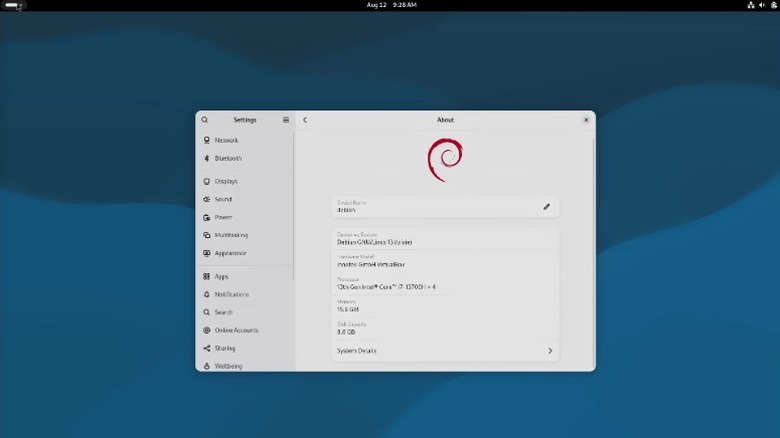This screenshot has height=438, width=780.
Task: Click the Multitasking icon in sidebar
Action: [206, 235]
